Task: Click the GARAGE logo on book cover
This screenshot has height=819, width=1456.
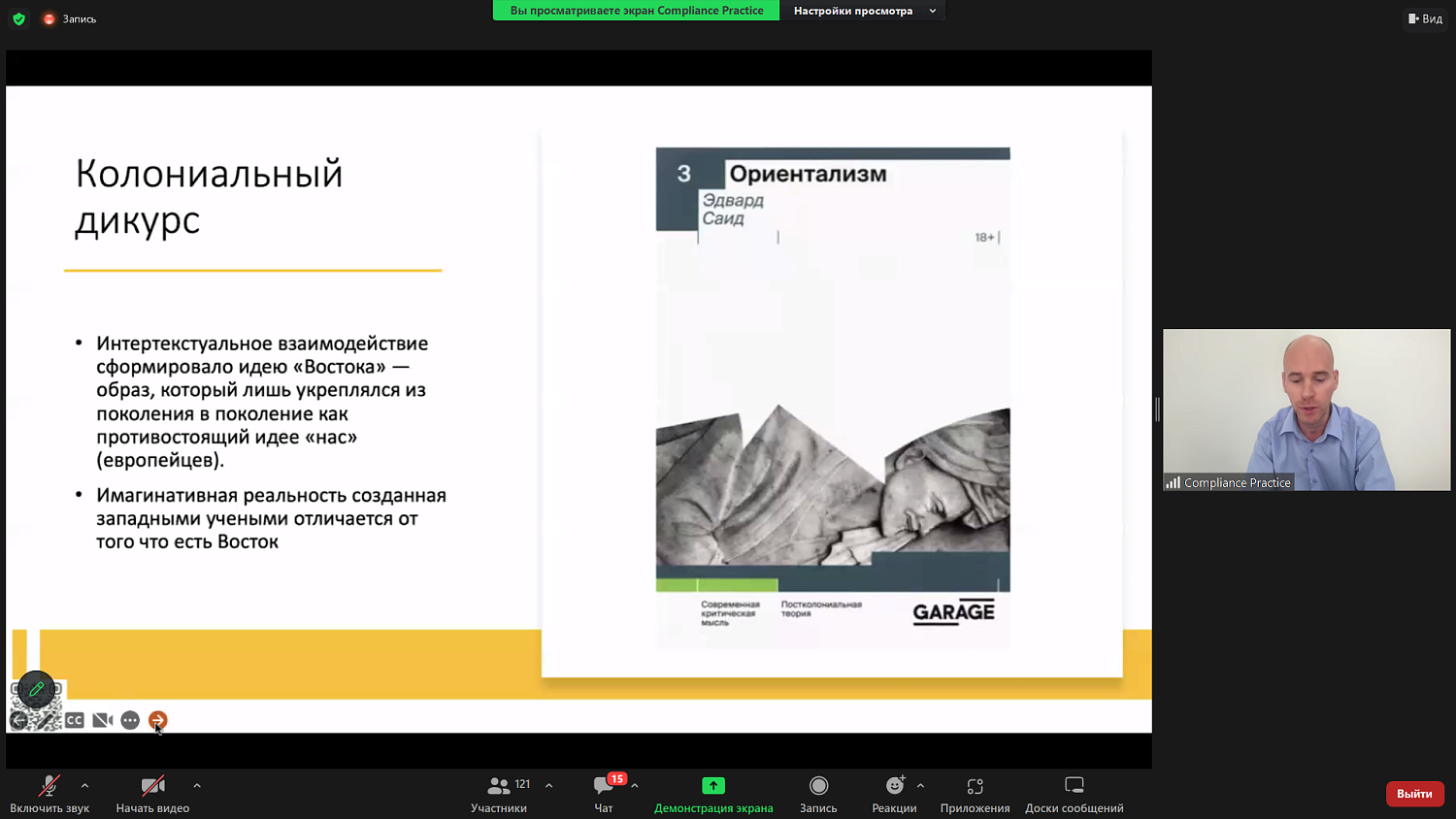Action: [x=954, y=612]
